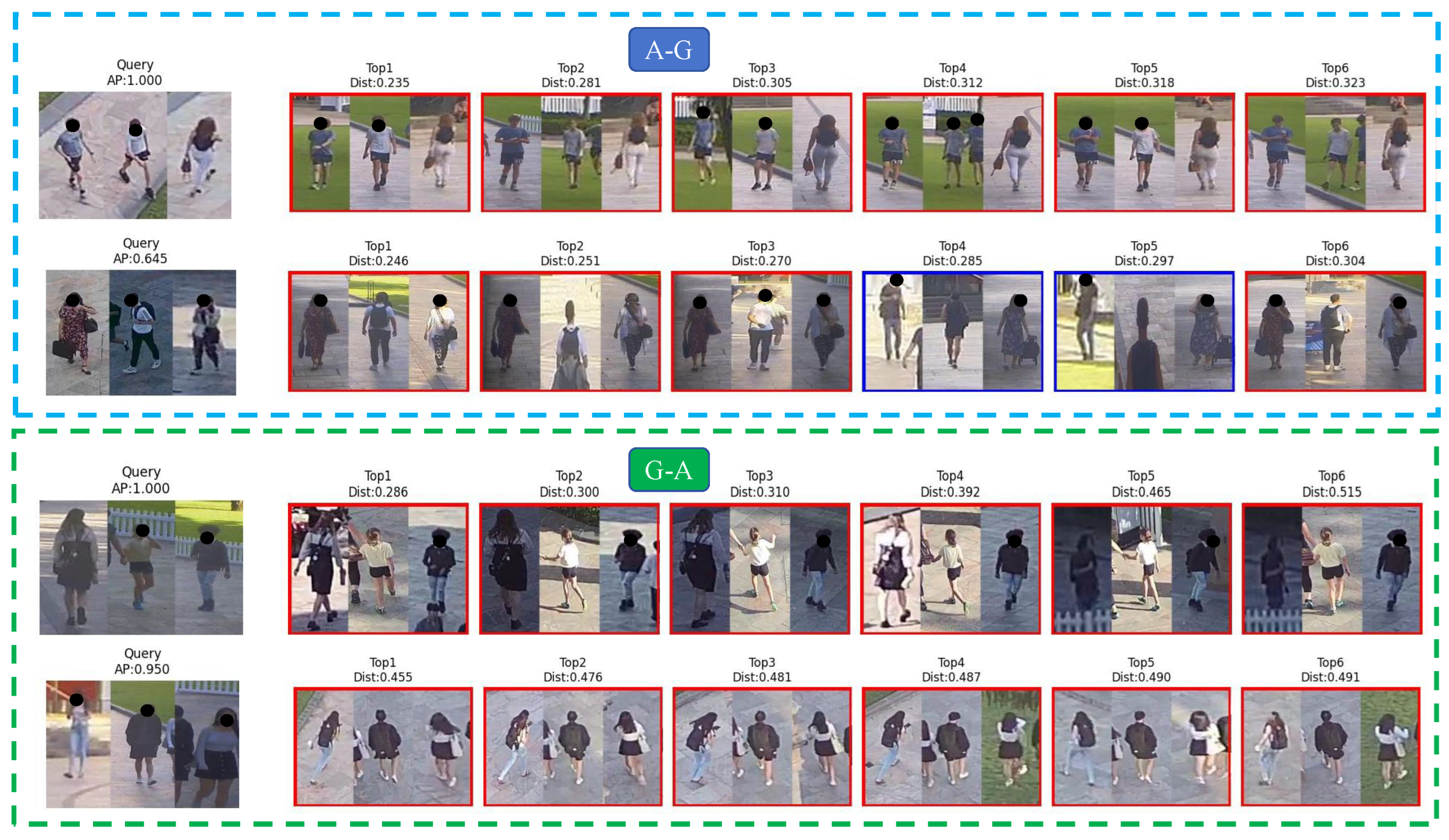Open Top3 result with Dist:0.270

click(761, 332)
